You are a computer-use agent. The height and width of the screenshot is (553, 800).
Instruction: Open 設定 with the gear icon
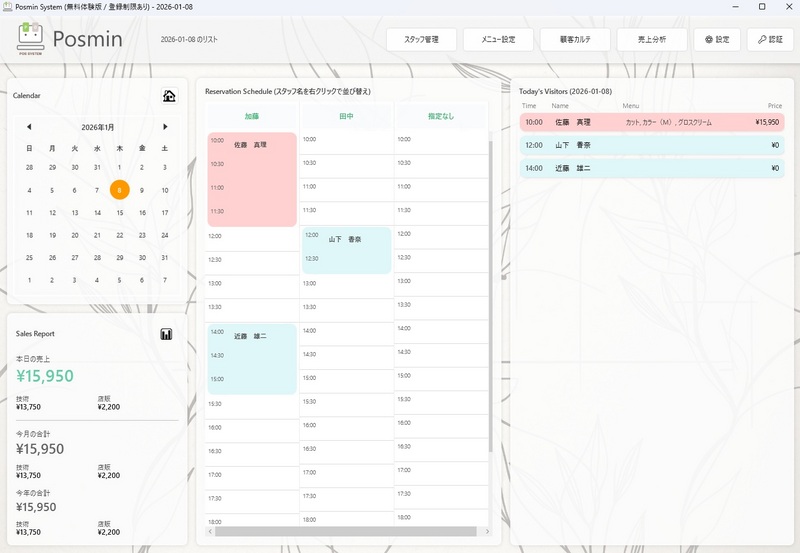[717, 40]
